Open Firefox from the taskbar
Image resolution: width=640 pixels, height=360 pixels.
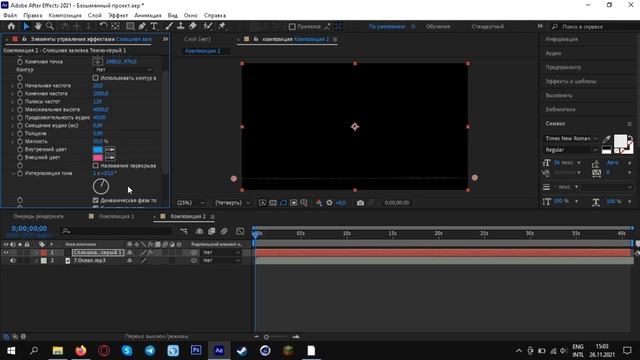click(81, 351)
